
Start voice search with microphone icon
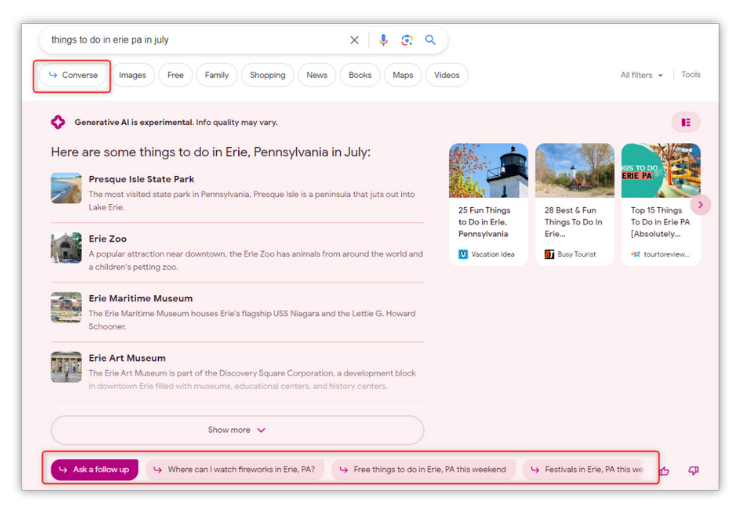(383, 40)
